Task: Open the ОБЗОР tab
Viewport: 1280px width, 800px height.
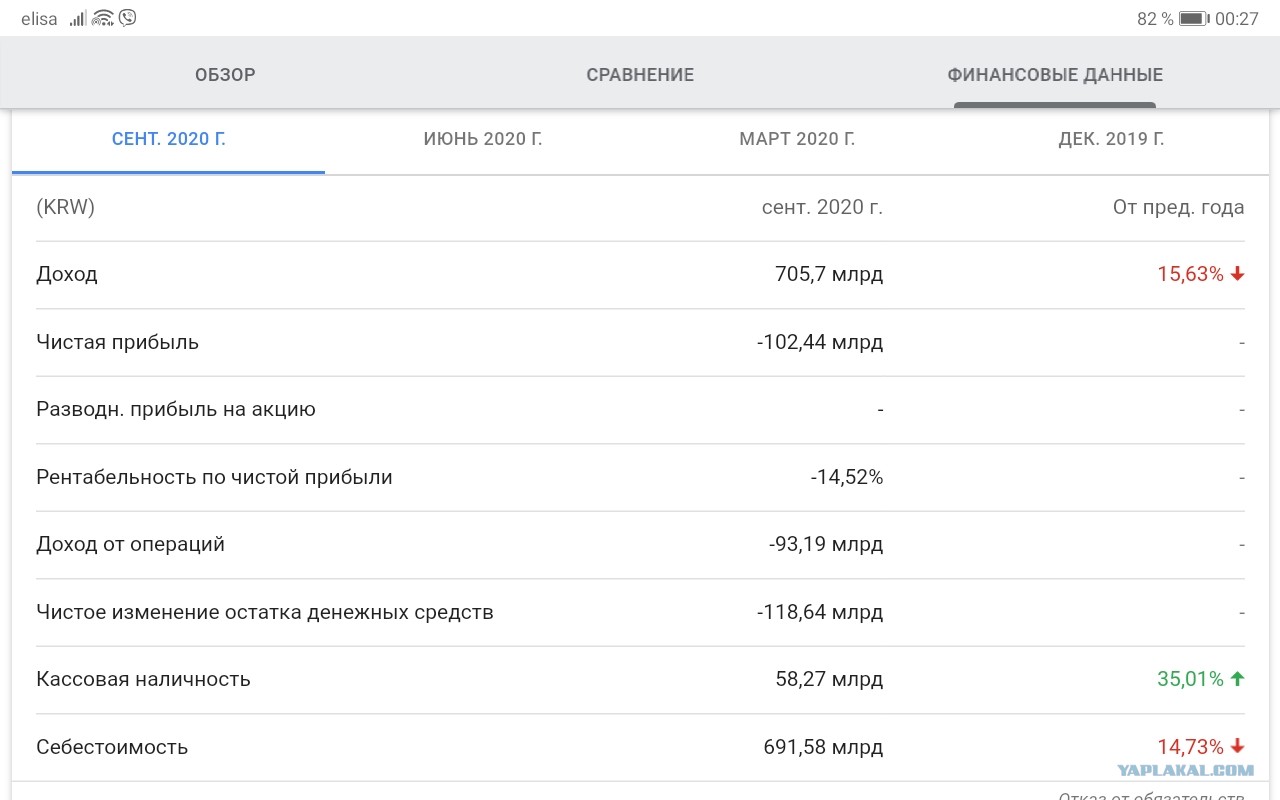Action: [225, 75]
